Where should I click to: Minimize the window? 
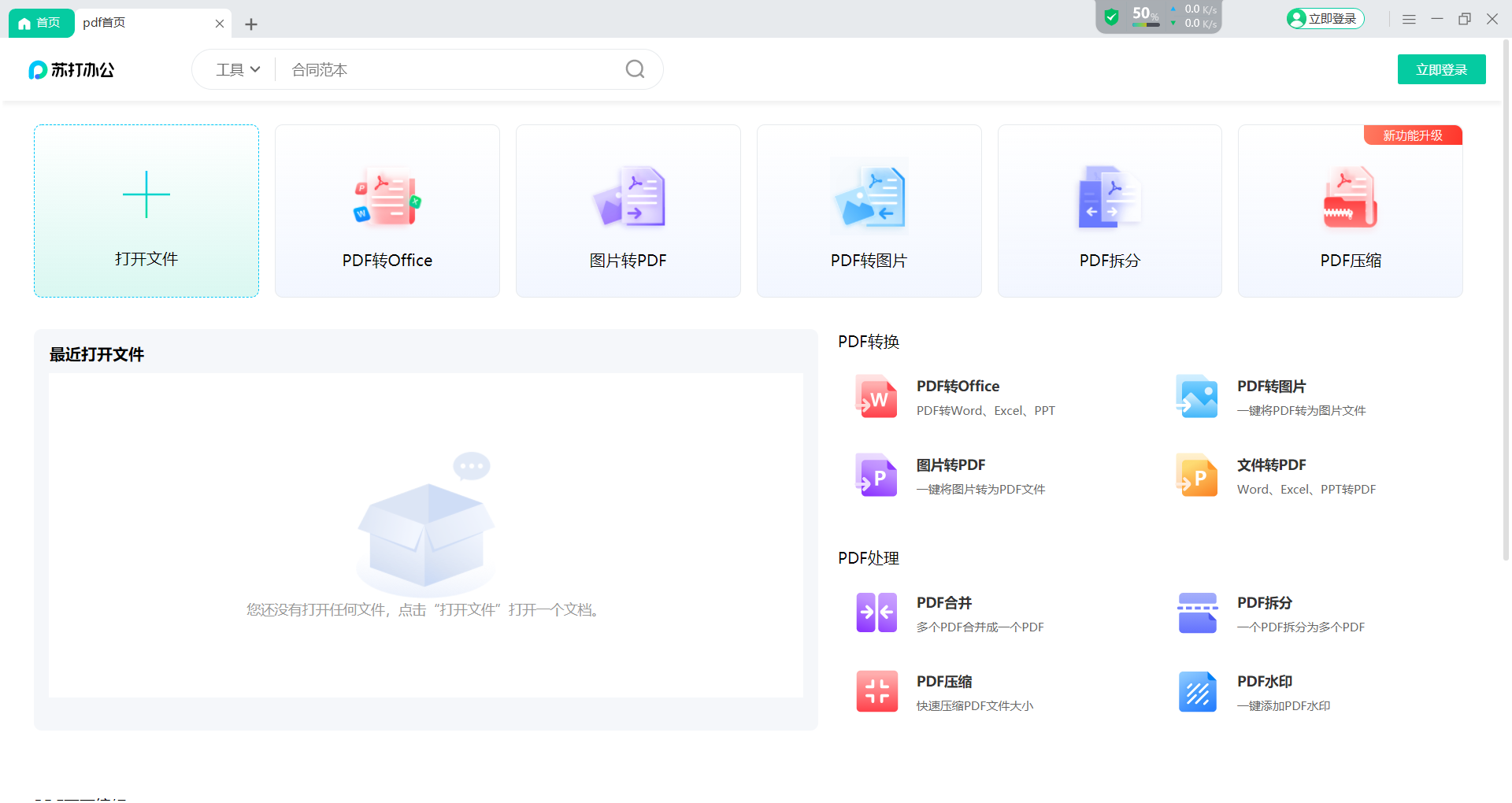[x=1437, y=19]
